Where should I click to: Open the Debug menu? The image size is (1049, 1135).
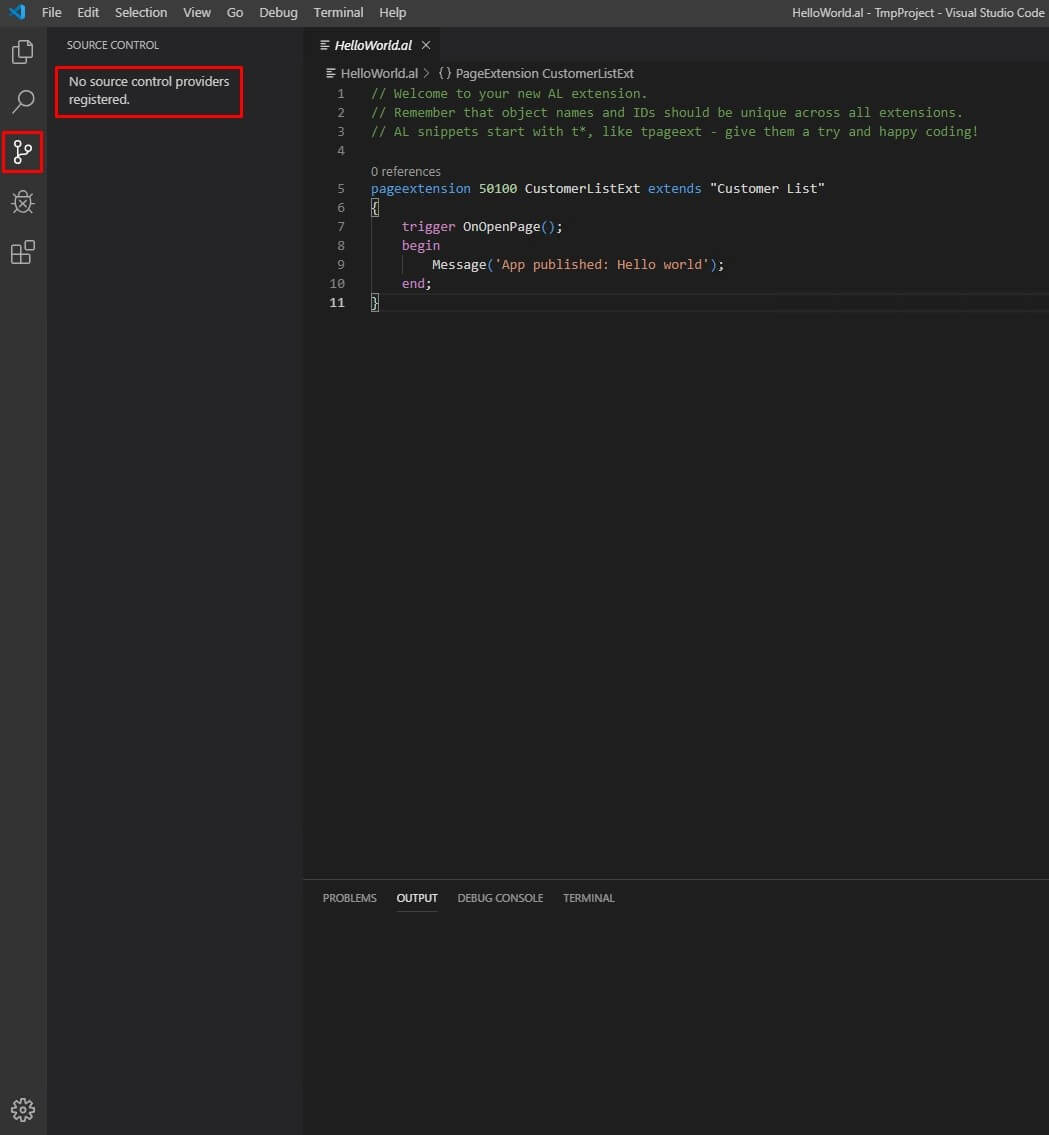point(279,12)
